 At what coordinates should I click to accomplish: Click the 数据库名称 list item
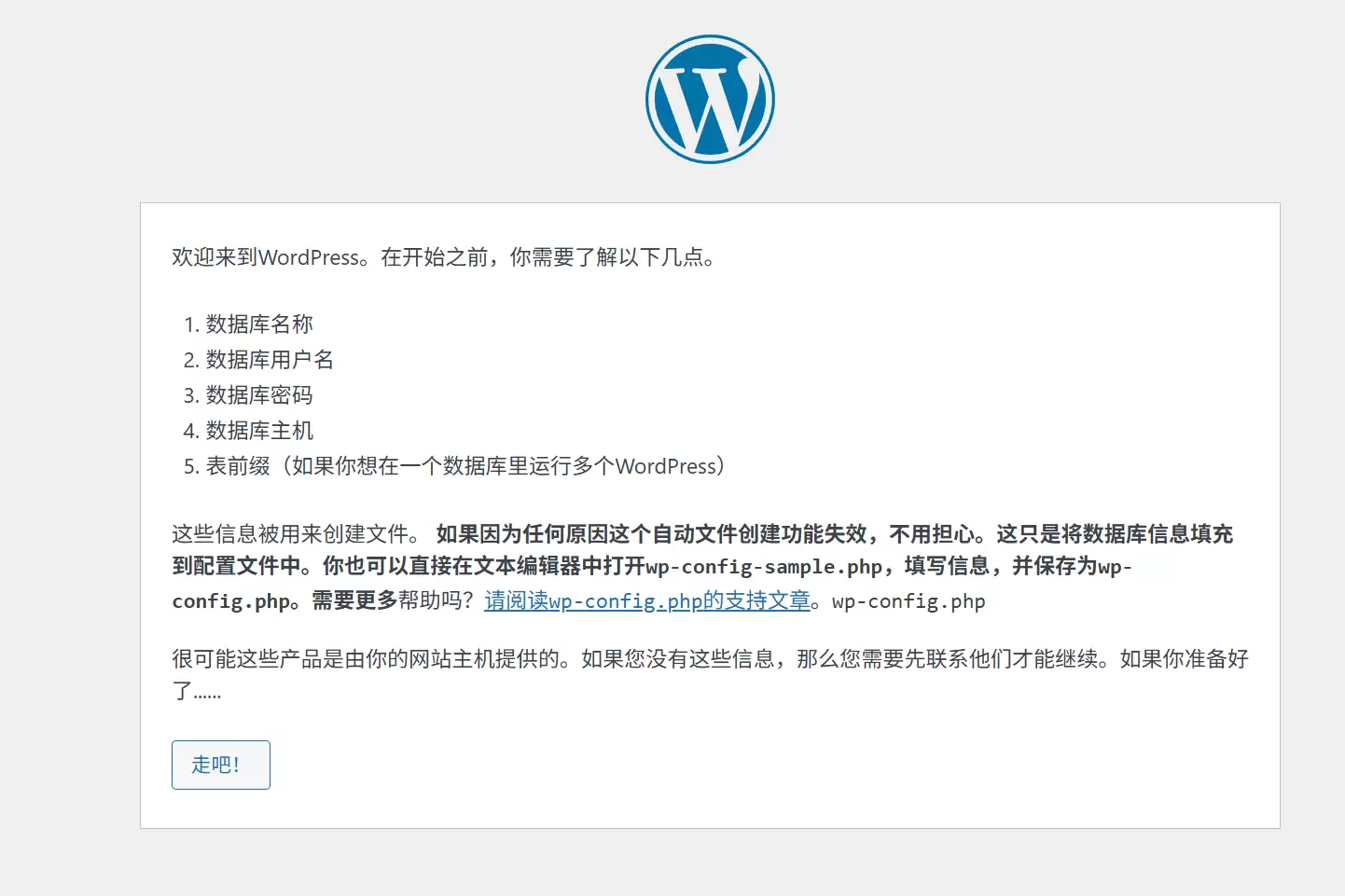(259, 324)
